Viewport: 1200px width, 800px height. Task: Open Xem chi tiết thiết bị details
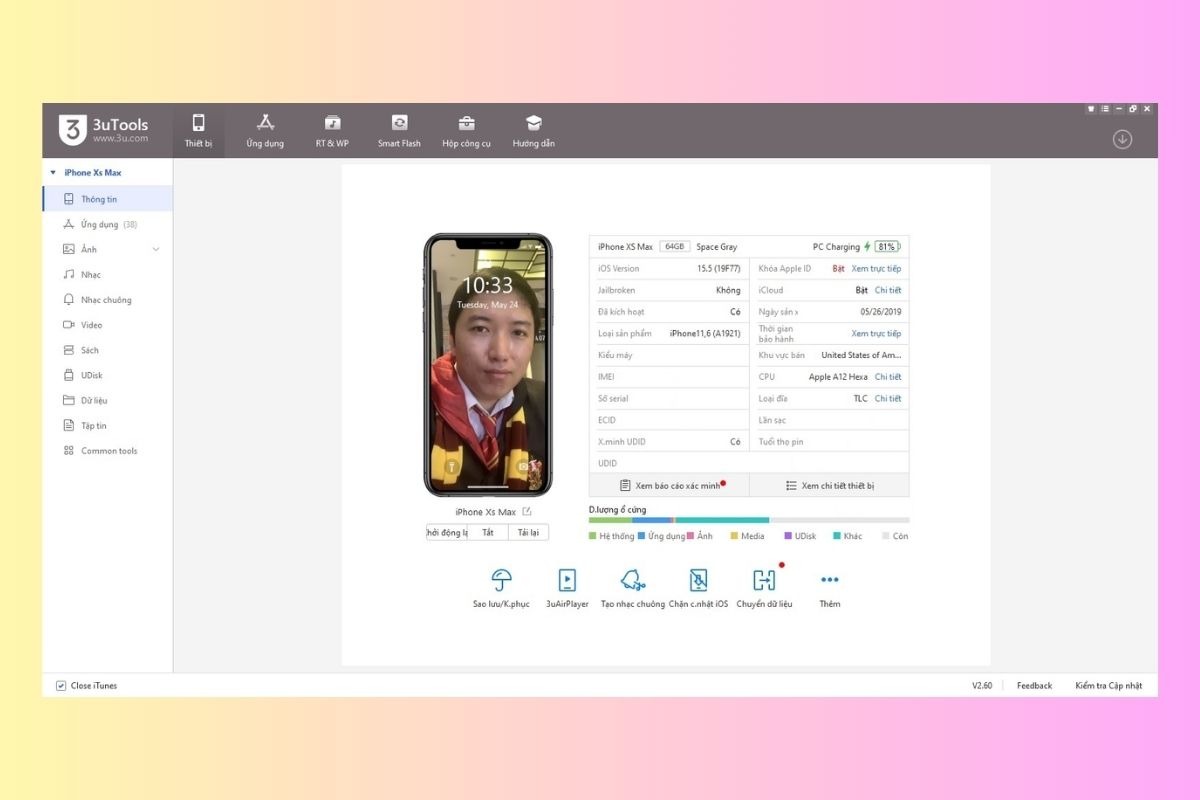point(830,485)
